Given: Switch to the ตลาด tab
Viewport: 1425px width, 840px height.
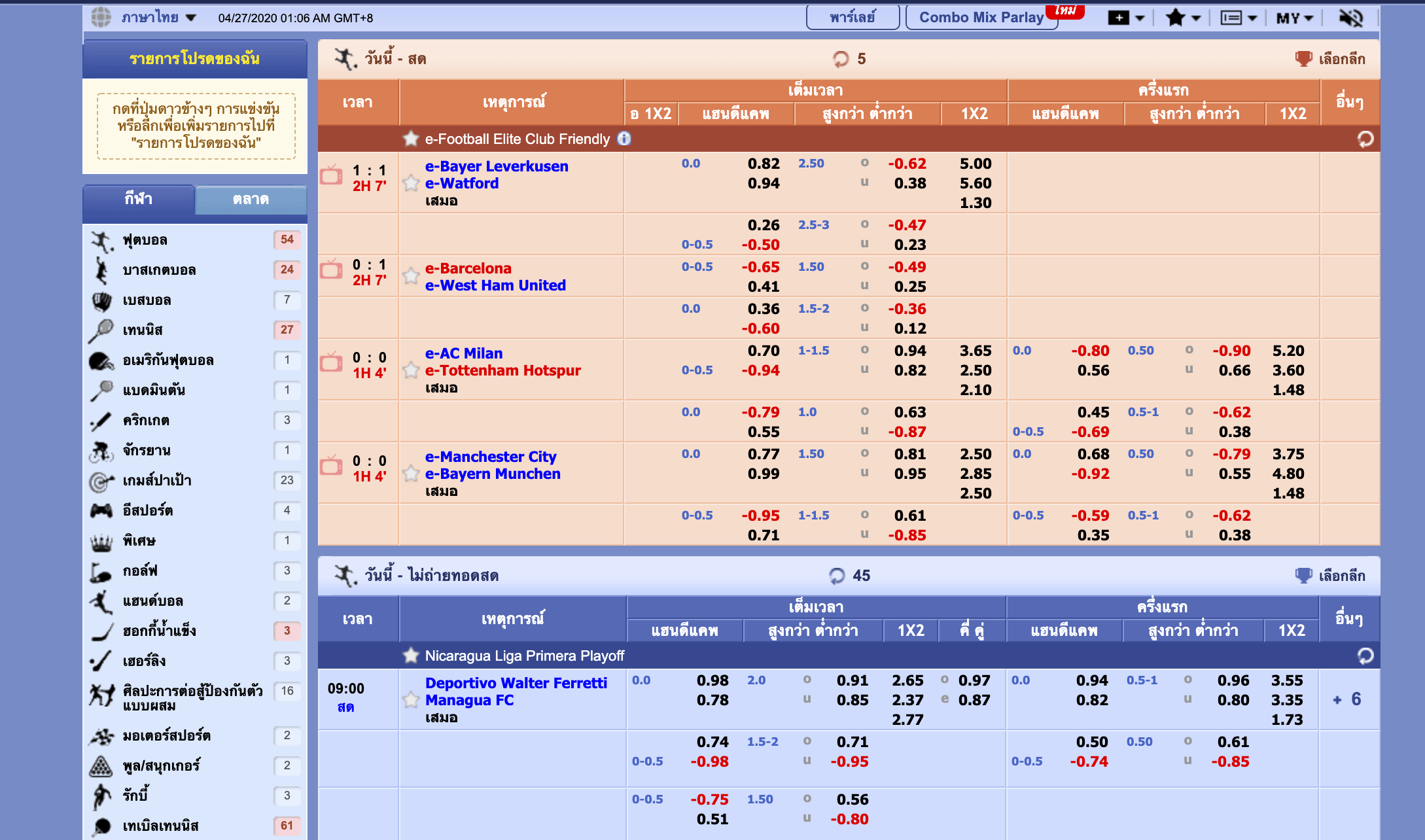Looking at the screenshot, I should click(x=251, y=200).
